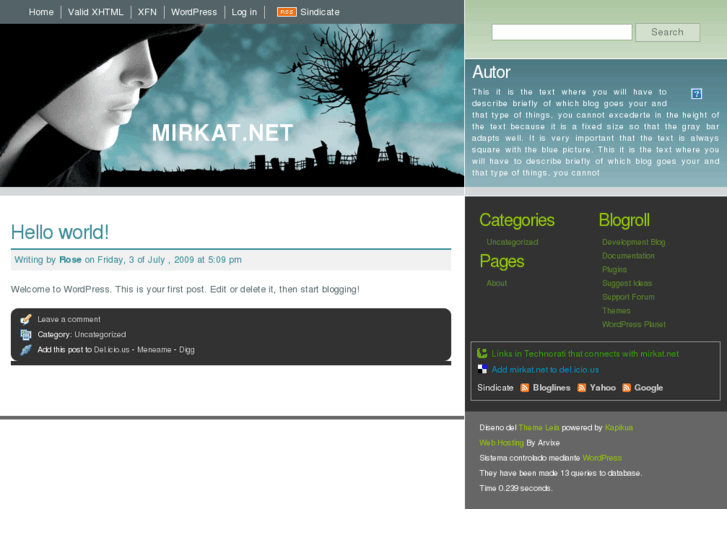Viewport: 727px width, 545px height.
Task: Click the del.icio.us checkered icon
Action: pyautogui.click(x=482, y=369)
